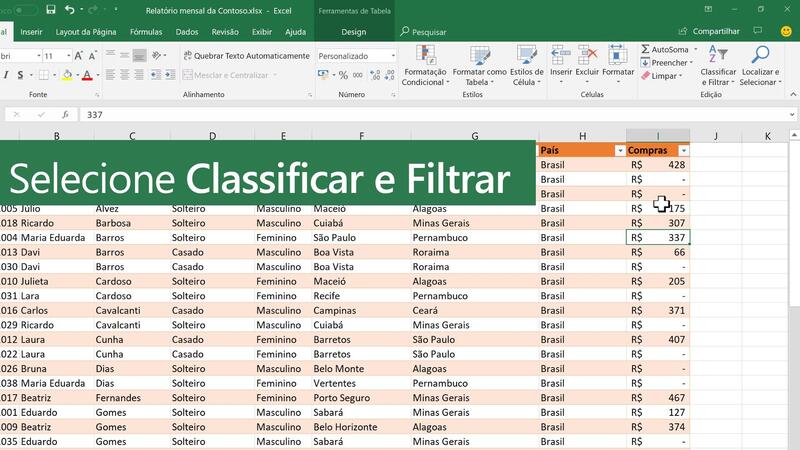Apply percent style to the cell
The image size is (800, 450).
343,75
